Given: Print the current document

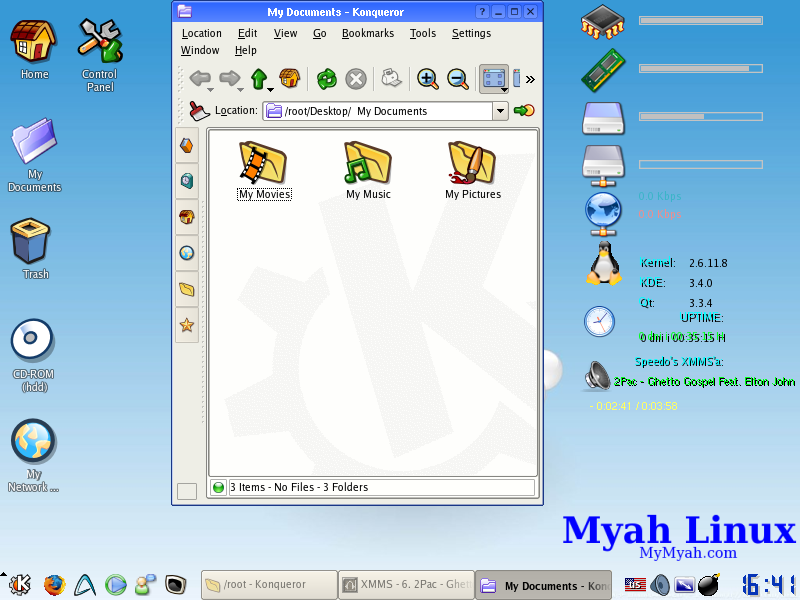Looking at the screenshot, I should 391,78.
